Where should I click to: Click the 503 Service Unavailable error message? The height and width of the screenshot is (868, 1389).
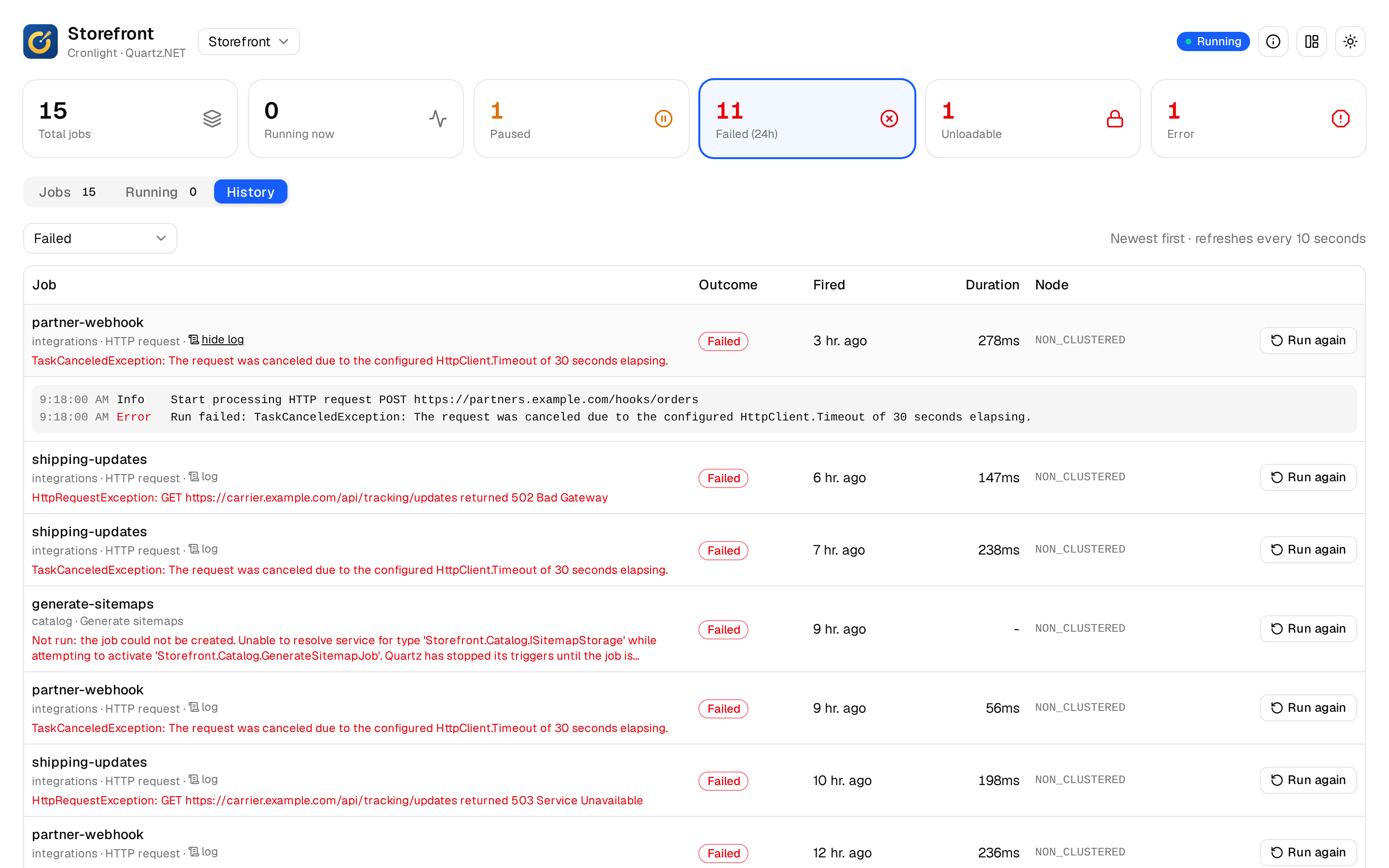point(337,801)
